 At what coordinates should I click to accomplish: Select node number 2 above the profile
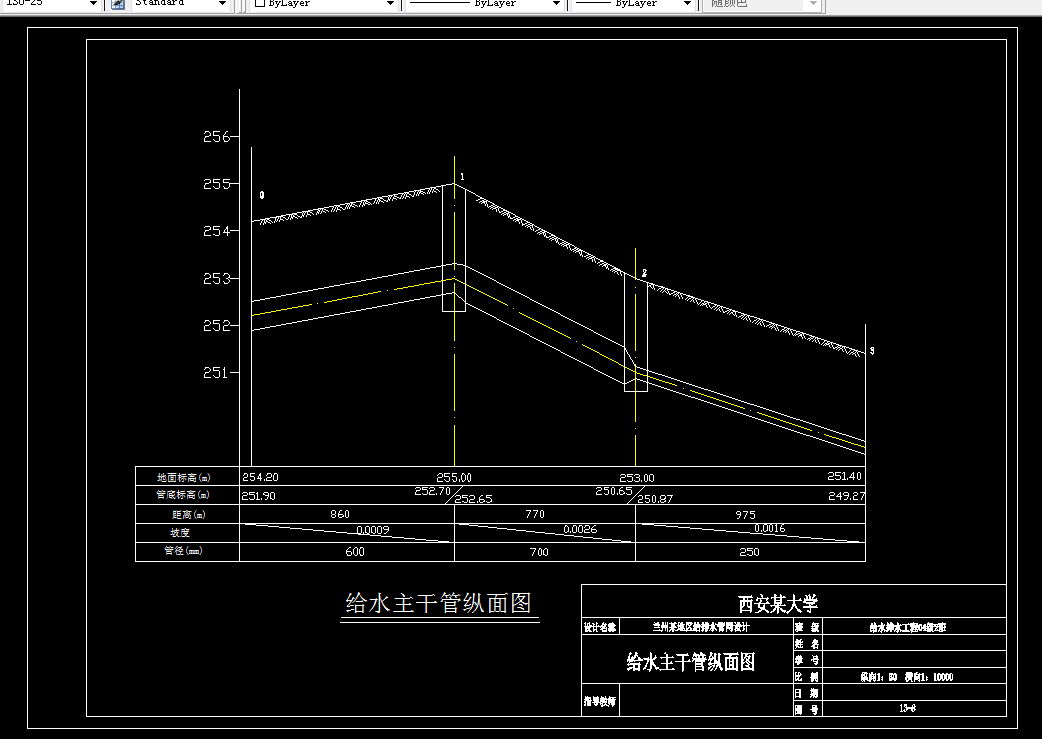click(x=644, y=273)
